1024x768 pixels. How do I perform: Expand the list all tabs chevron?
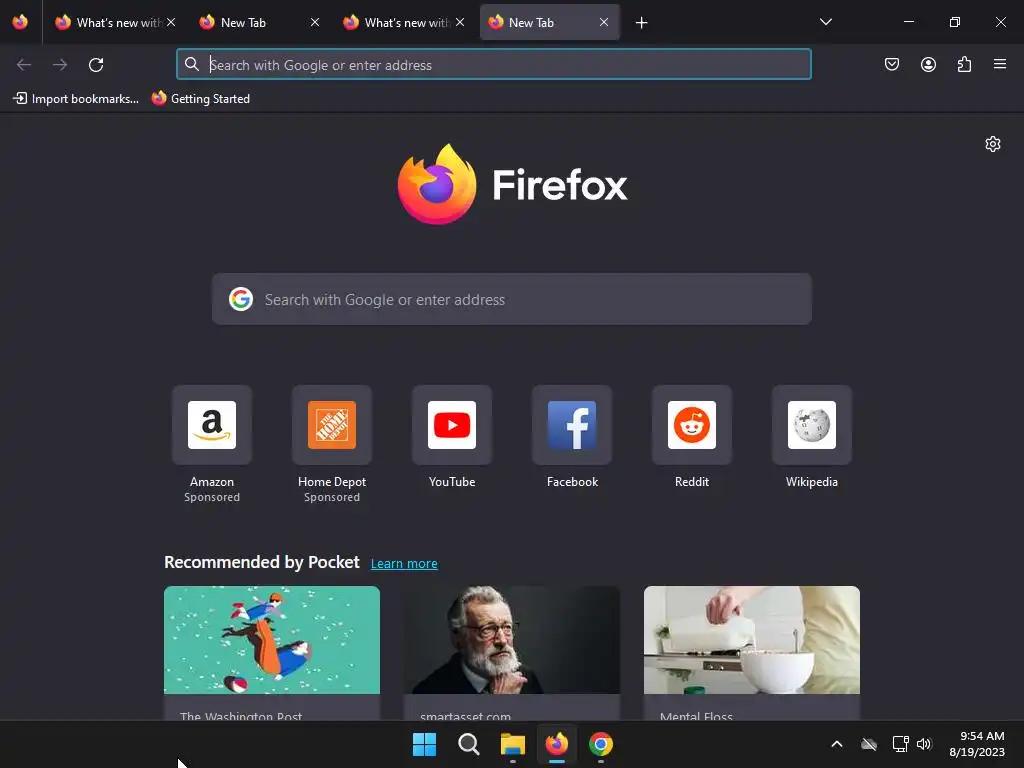[x=825, y=22]
